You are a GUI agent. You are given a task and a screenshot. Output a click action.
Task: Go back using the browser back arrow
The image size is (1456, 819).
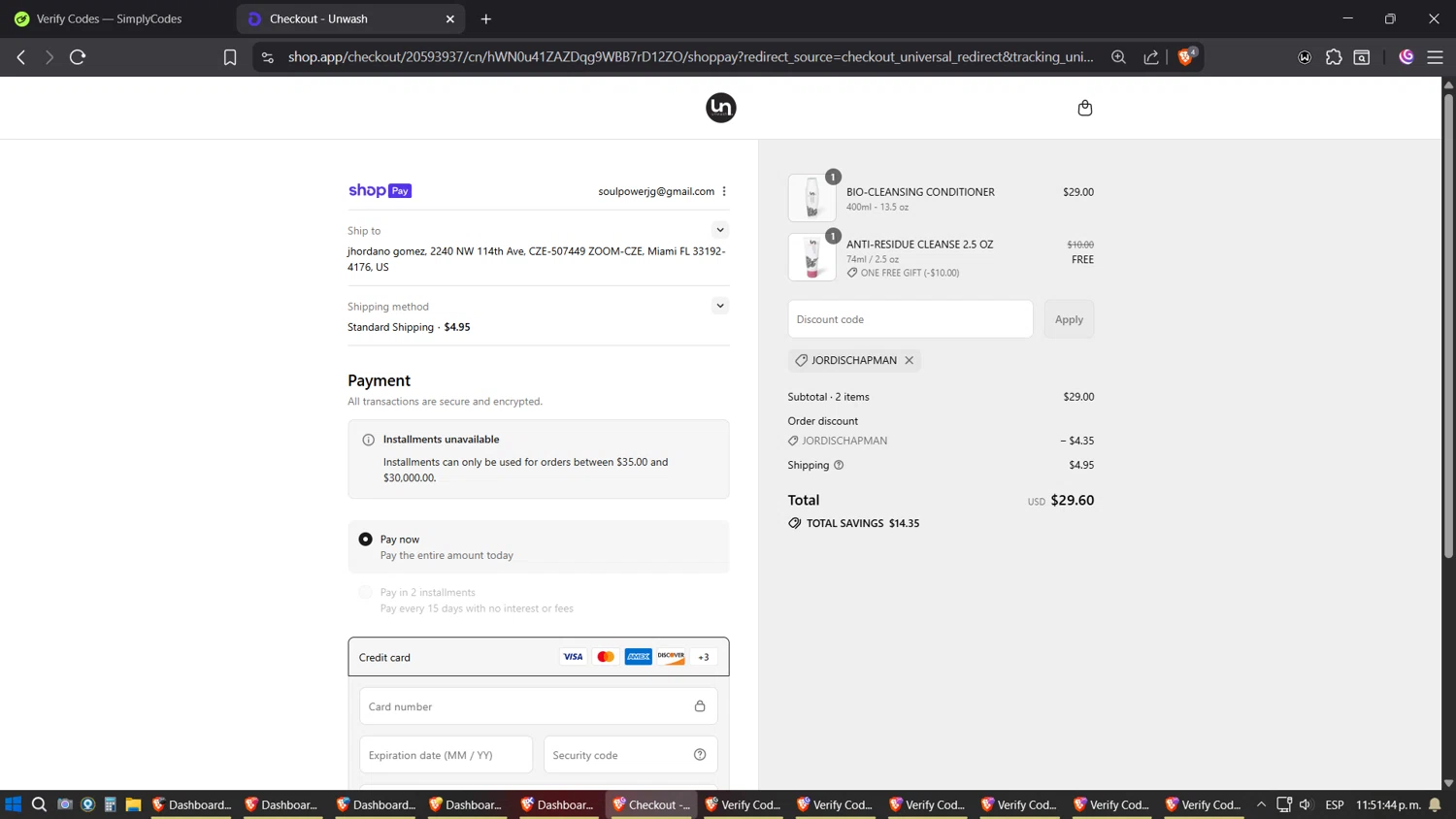[21, 57]
